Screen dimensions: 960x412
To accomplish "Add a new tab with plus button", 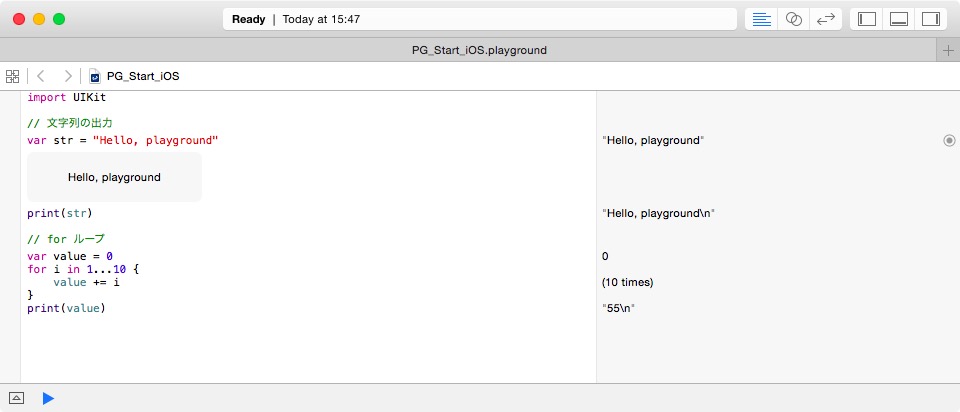I will (948, 50).
